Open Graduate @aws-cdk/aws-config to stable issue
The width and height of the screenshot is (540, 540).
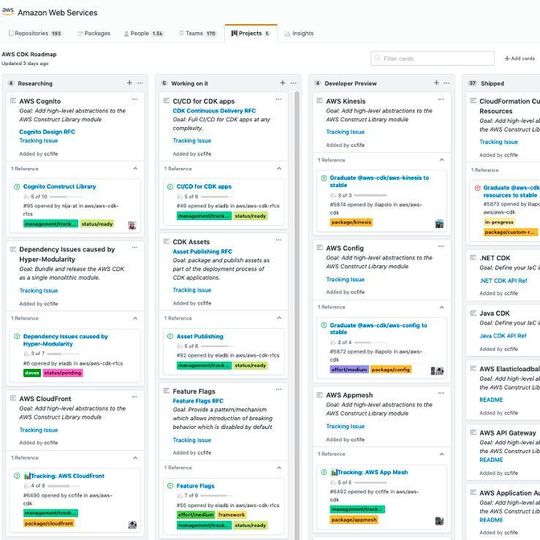click(x=378, y=329)
